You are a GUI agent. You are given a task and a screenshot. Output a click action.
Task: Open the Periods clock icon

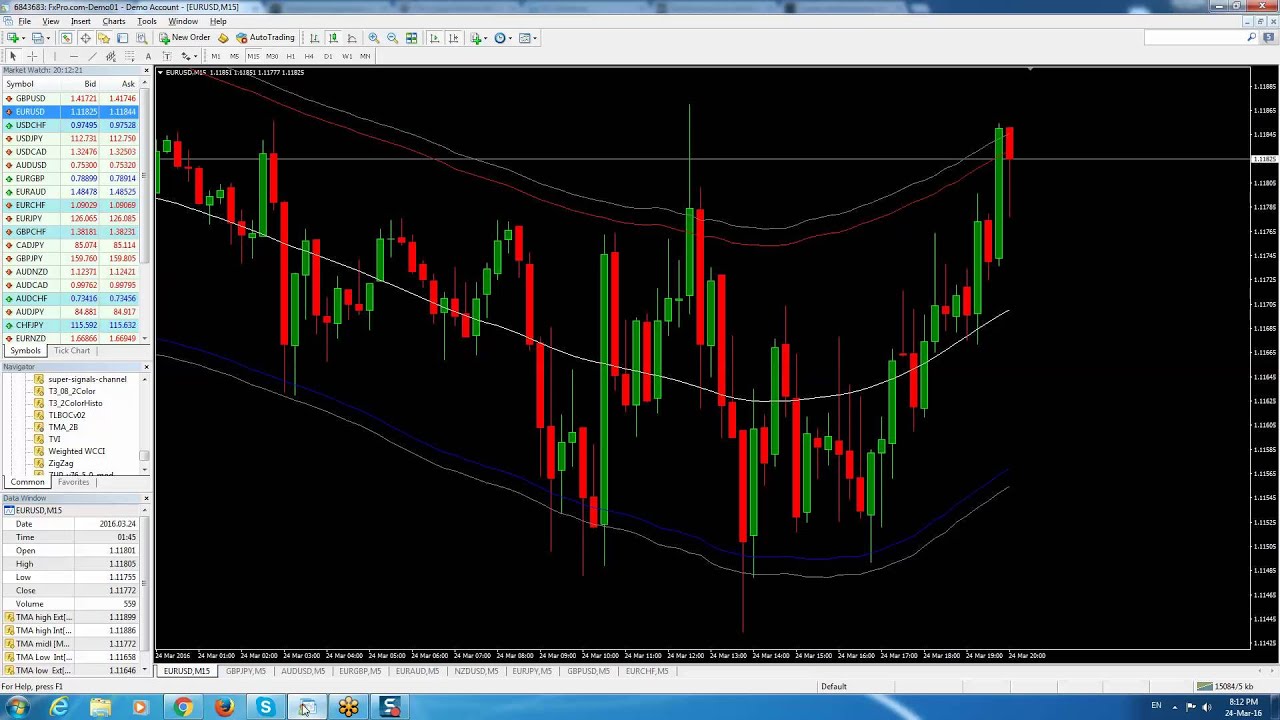[500, 38]
